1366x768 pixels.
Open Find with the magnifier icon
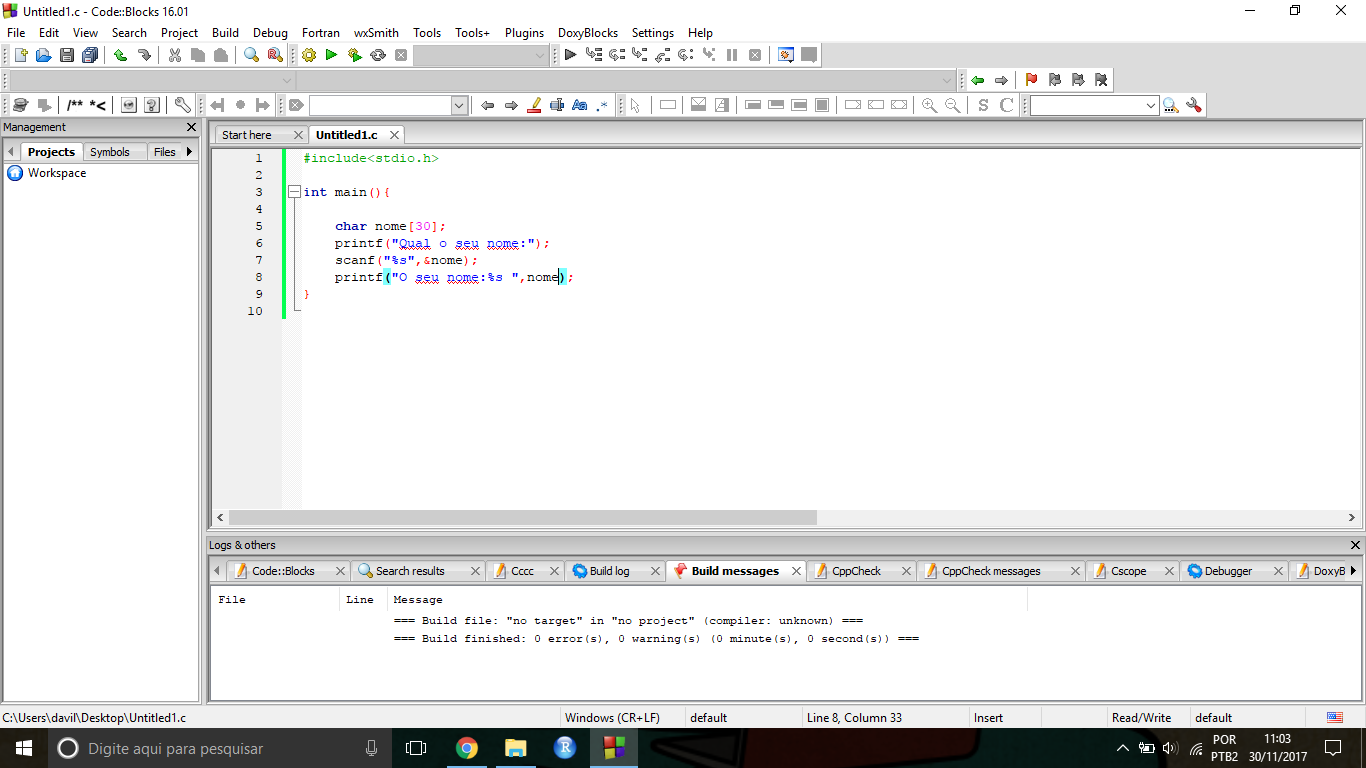coord(251,55)
